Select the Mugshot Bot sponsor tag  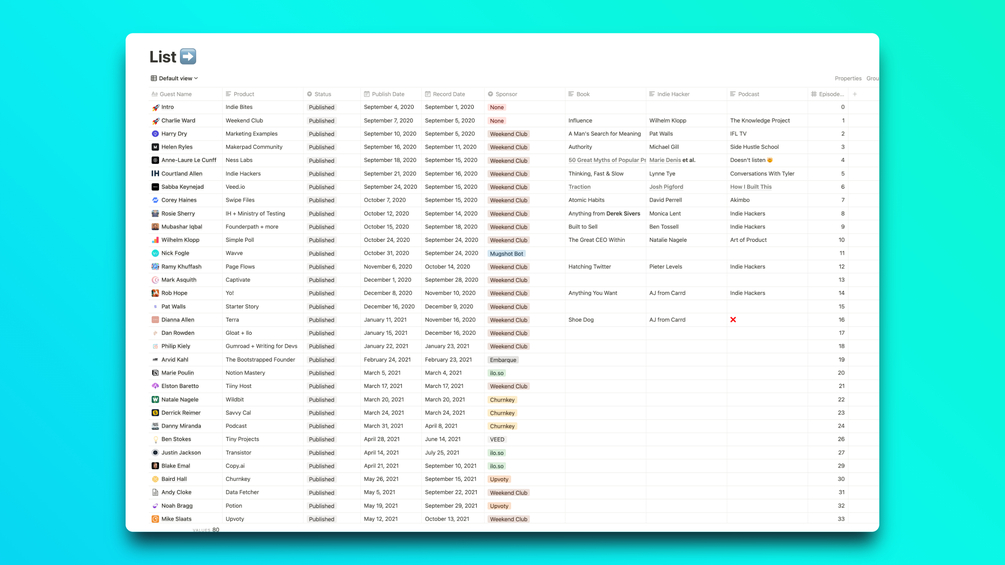[506, 254]
